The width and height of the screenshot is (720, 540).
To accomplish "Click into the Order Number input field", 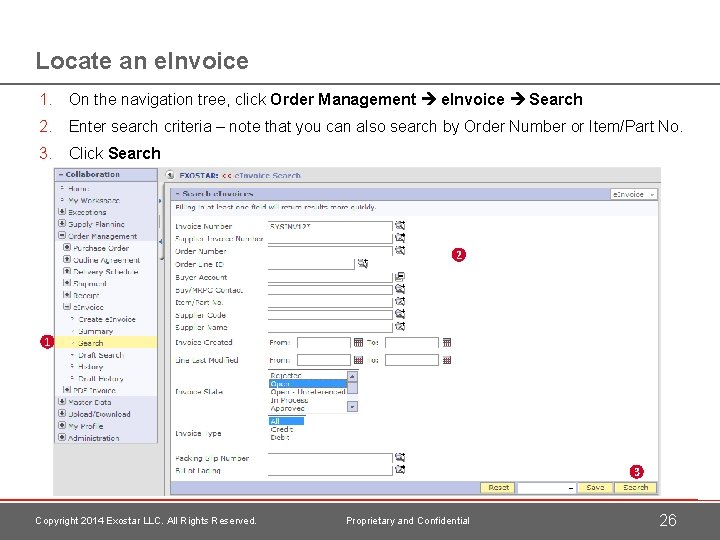I will pos(330,251).
